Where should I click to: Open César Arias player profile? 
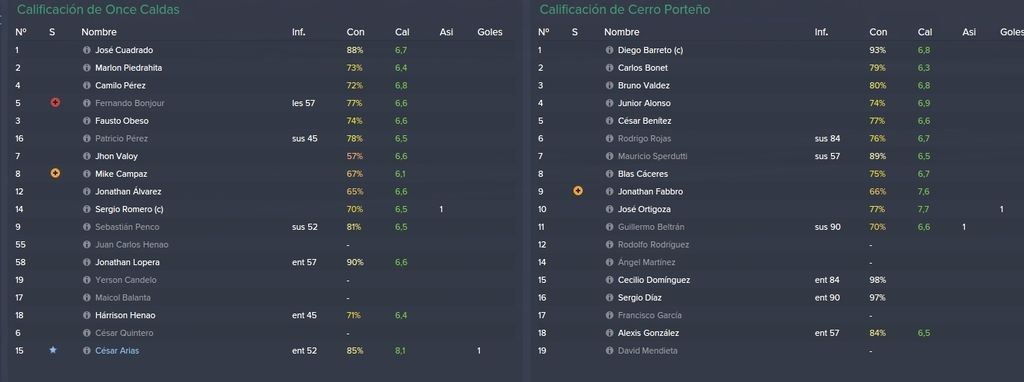(117, 351)
